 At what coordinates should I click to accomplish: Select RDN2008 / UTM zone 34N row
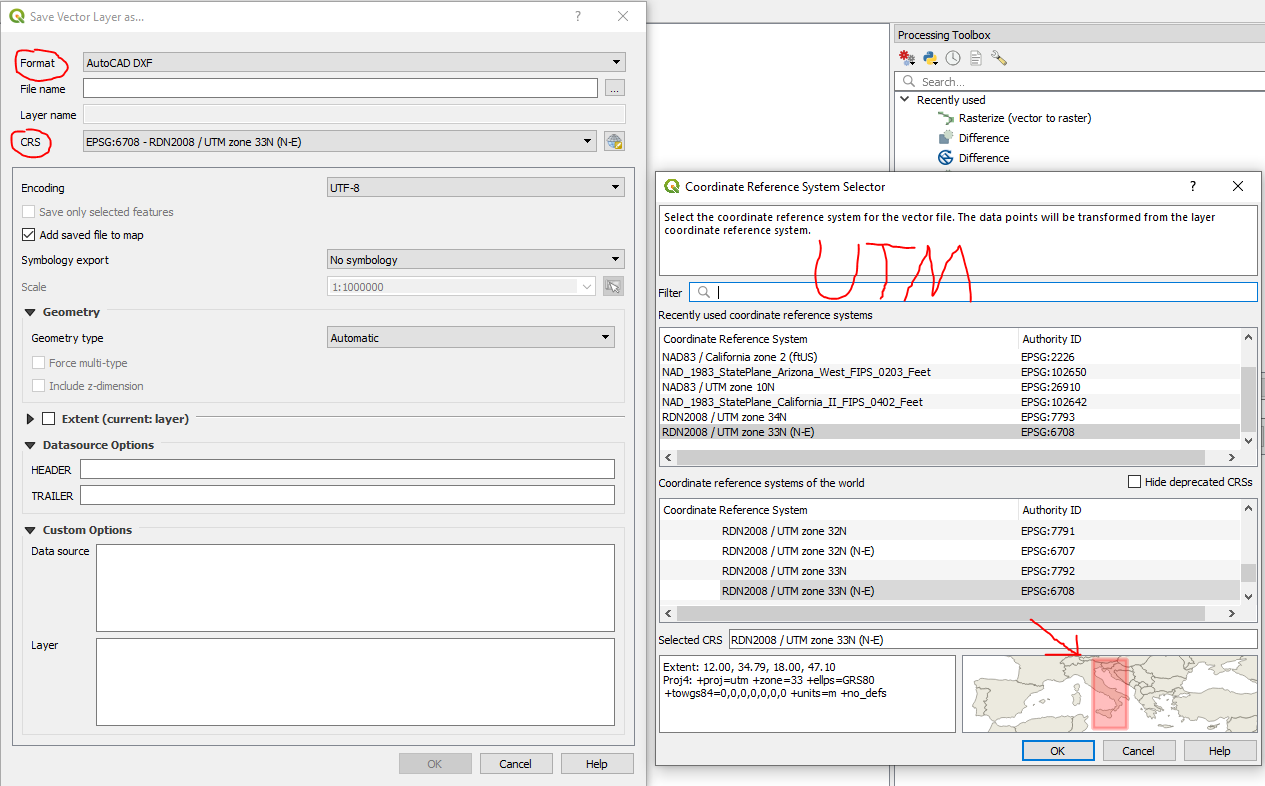[949, 417]
